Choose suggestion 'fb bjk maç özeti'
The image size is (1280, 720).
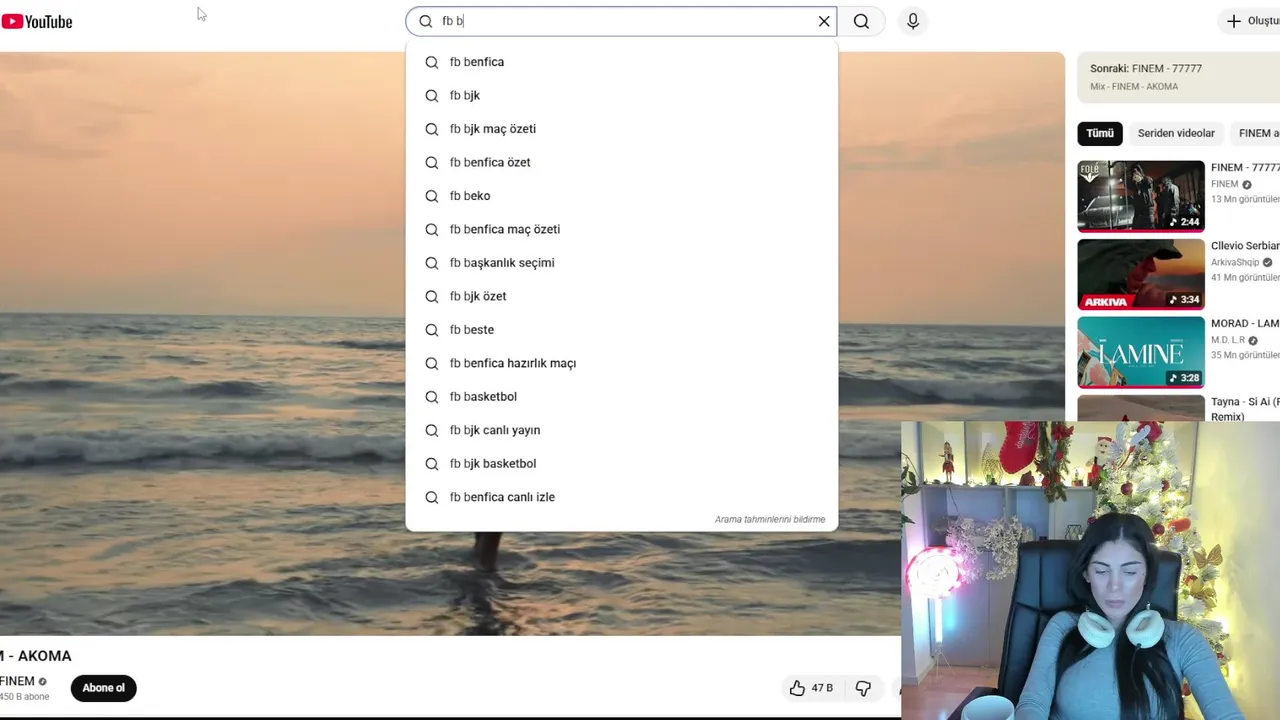pyautogui.click(x=621, y=129)
